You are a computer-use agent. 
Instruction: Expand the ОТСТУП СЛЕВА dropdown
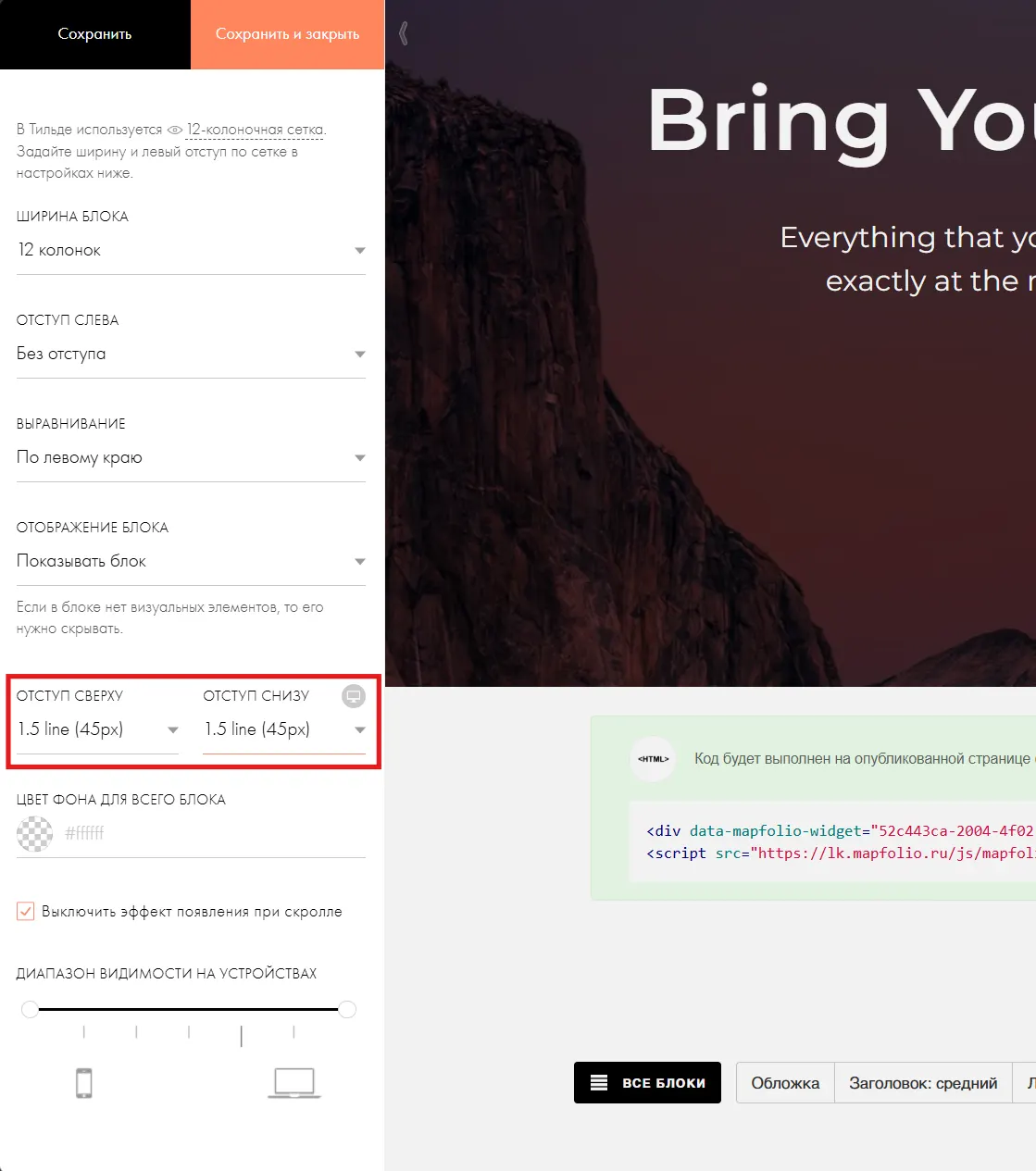(191, 354)
